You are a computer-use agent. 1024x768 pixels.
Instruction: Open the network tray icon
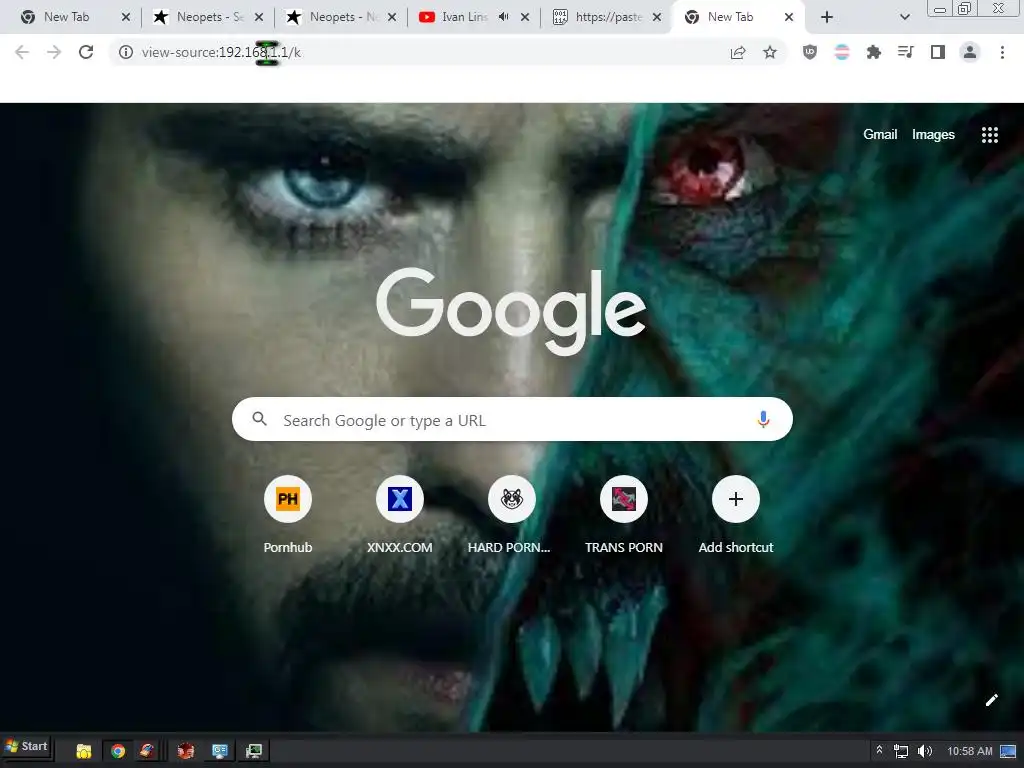click(x=901, y=751)
